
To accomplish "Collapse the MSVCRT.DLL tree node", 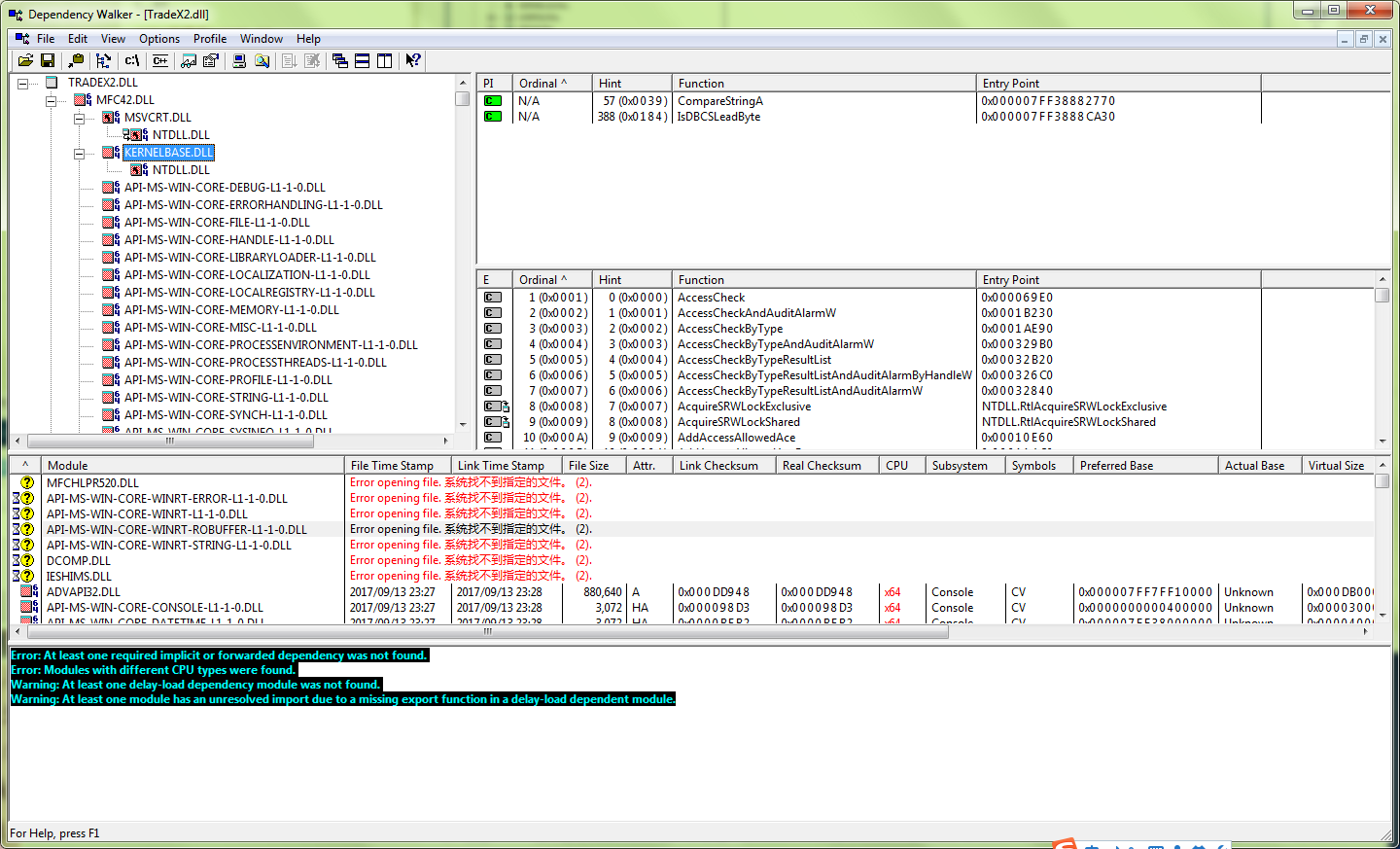I will click(x=80, y=118).
